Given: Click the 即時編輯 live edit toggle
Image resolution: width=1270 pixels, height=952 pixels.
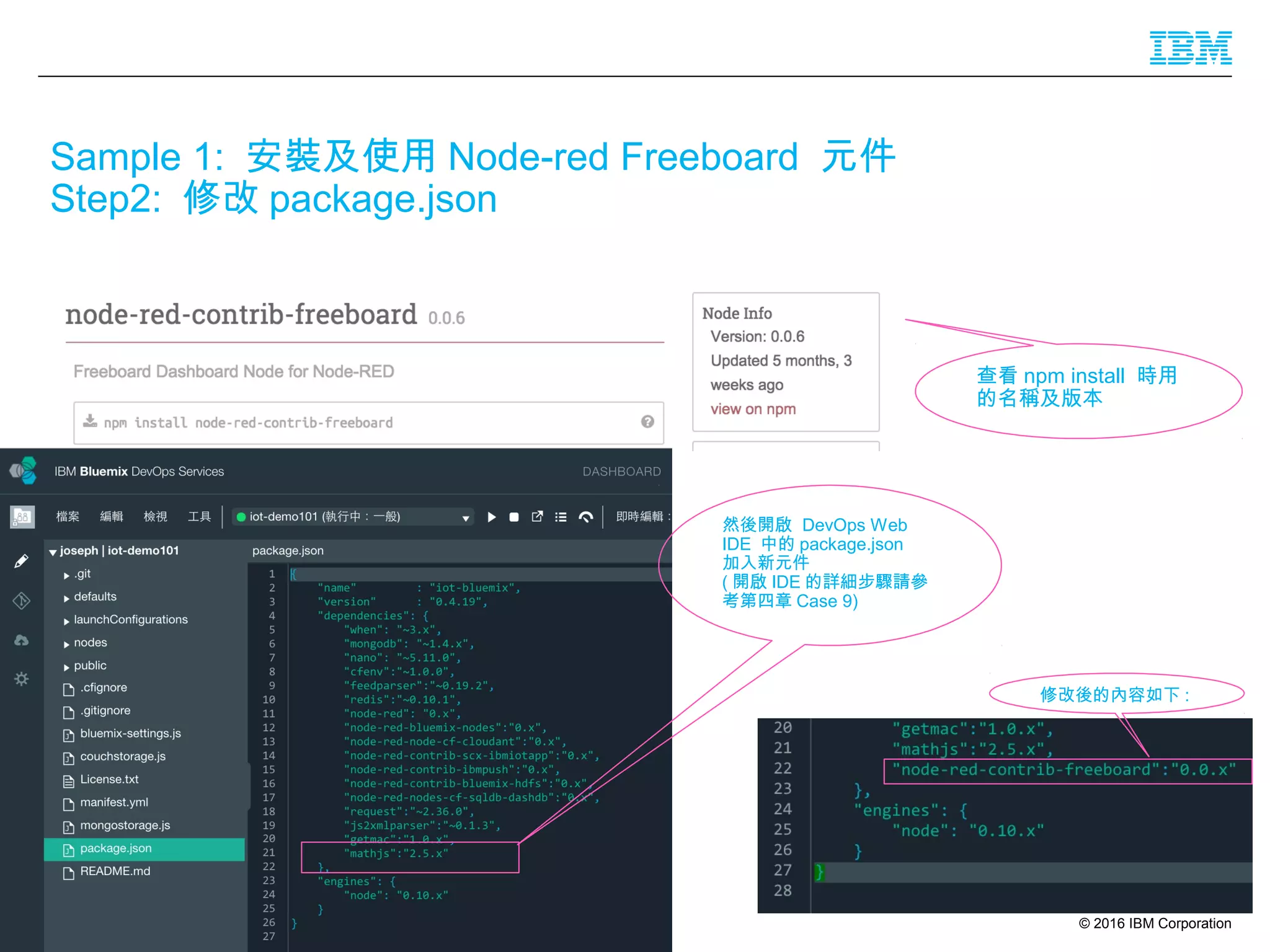Looking at the screenshot, I should (642, 517).
